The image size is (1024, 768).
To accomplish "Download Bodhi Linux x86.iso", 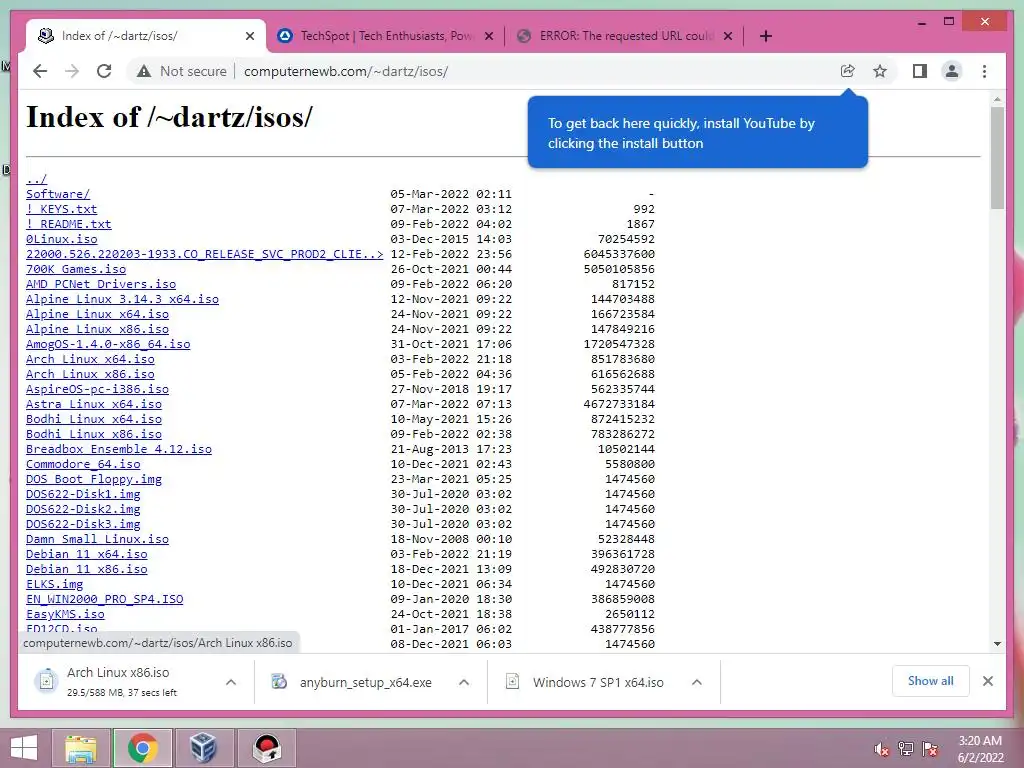I will (x=93, y=434).
